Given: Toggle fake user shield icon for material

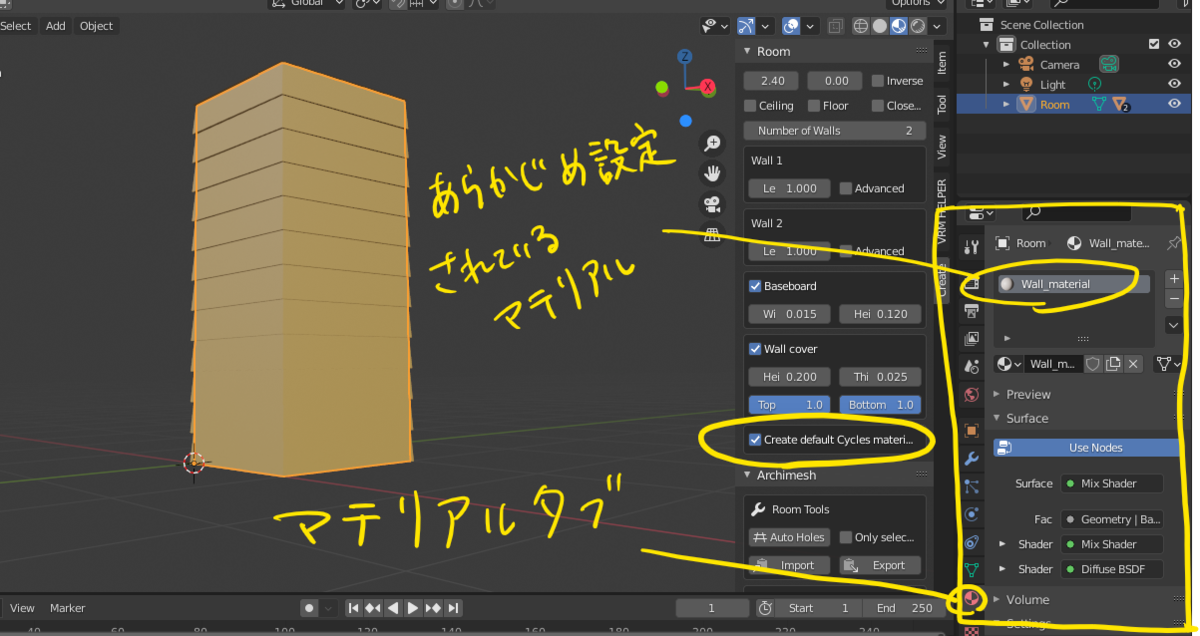Looking at the screenshot, I should [1094, 364].
